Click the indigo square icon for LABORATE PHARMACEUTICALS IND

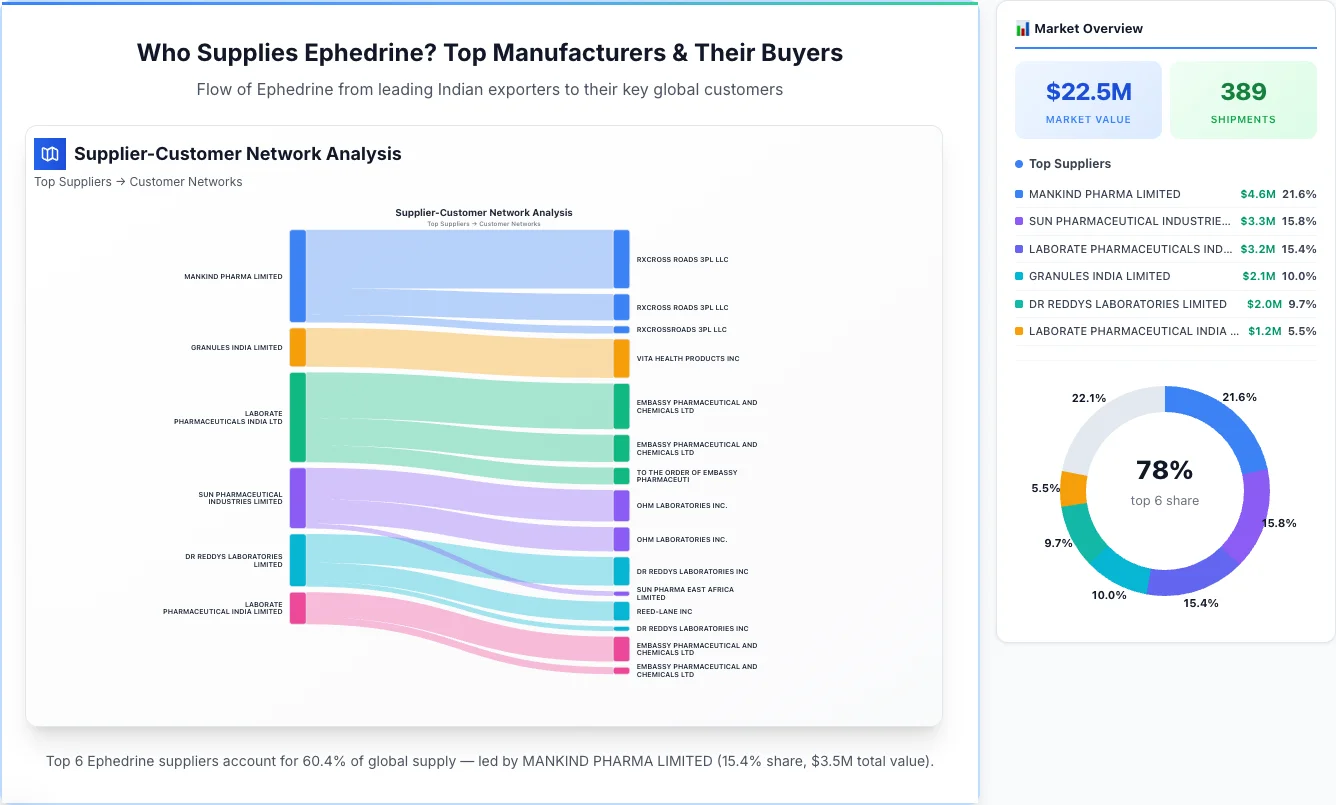[1019, 248]
